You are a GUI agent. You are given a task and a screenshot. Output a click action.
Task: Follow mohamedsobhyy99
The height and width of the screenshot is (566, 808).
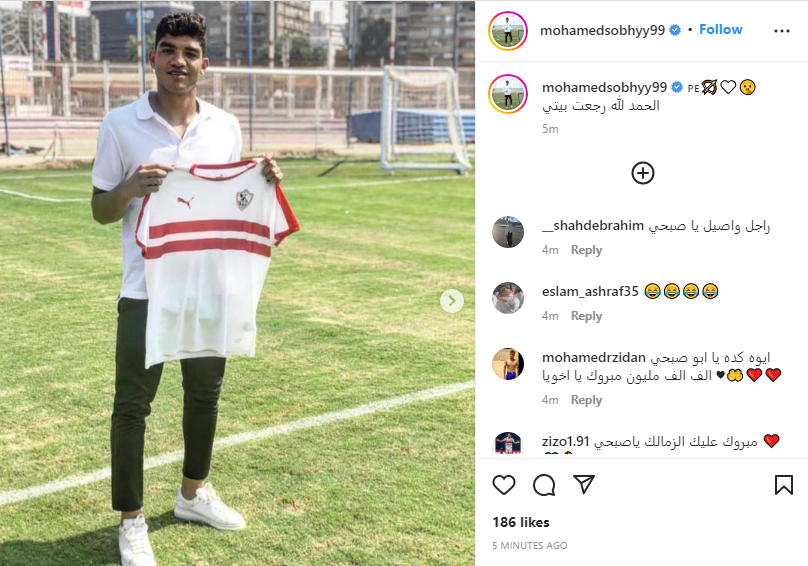[x=720, y=30]
